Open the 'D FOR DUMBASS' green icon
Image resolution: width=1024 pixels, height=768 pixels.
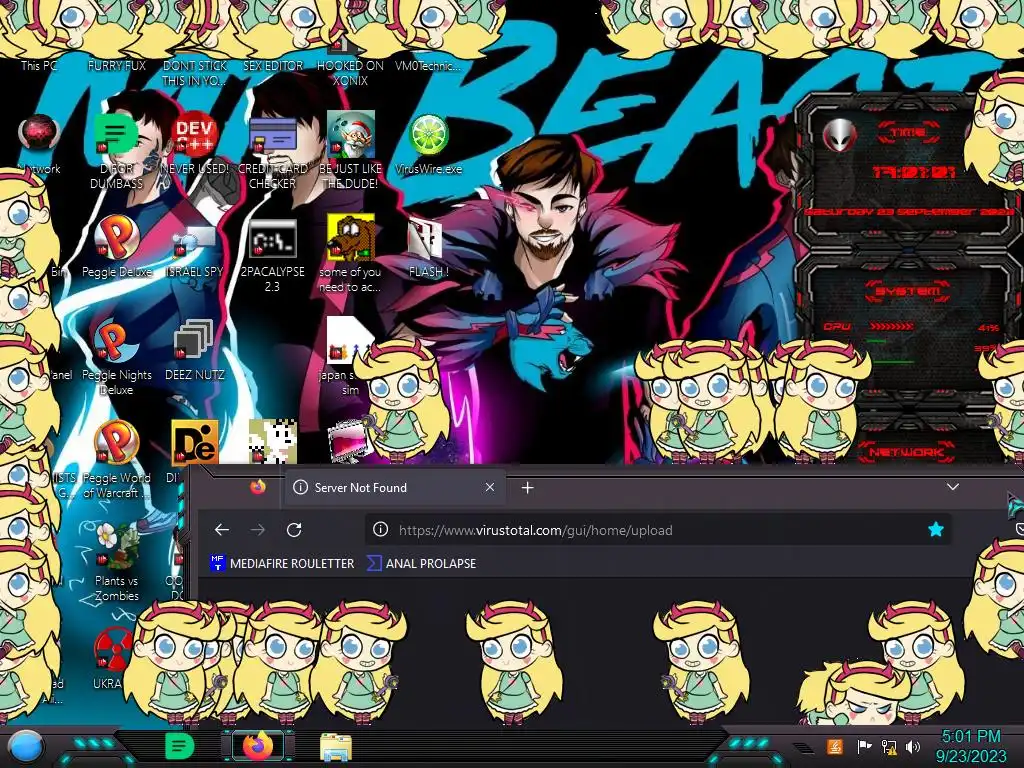tap(116, 135)
